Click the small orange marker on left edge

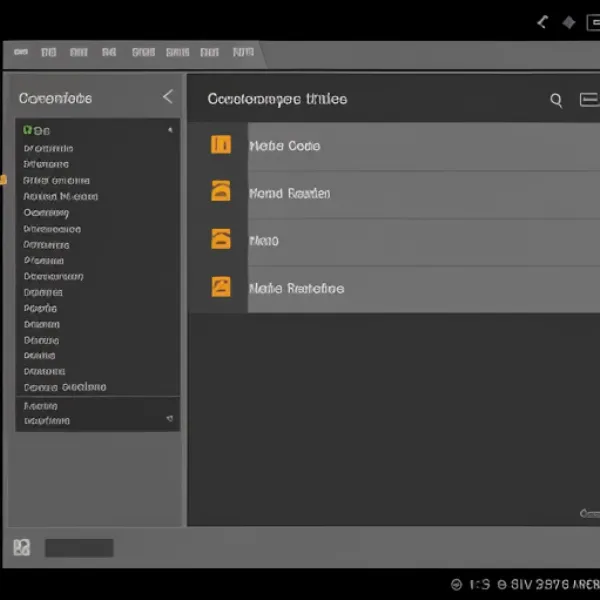coord(3,179)
